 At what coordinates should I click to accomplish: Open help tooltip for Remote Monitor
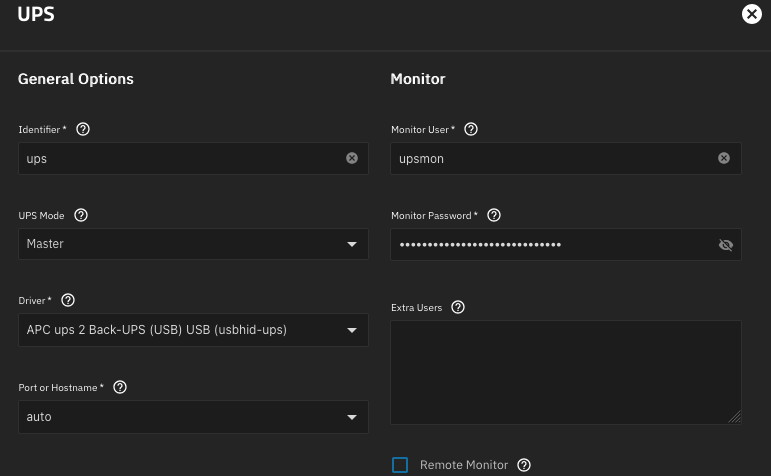(523, 465)
